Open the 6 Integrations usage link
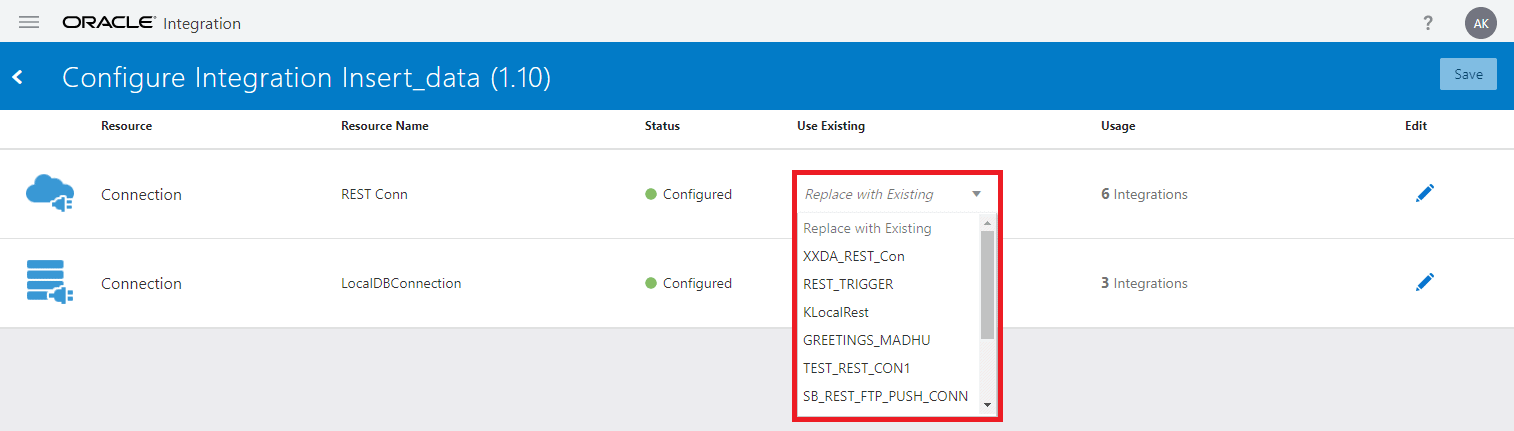The width and height of the screenshot is (1514, 431). pos(1144,194)
